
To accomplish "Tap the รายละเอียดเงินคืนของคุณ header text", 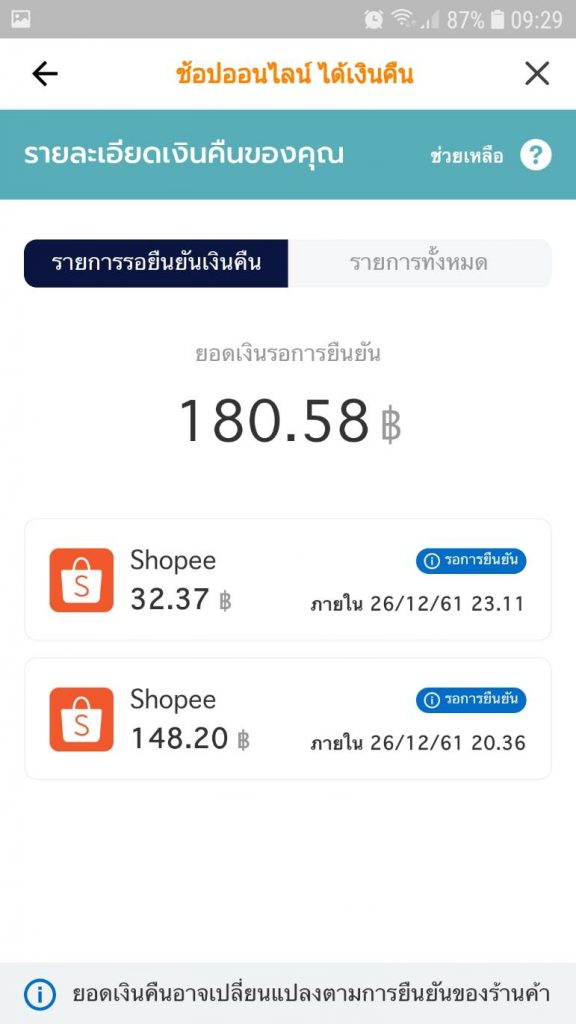I will (x=184, y=155).
